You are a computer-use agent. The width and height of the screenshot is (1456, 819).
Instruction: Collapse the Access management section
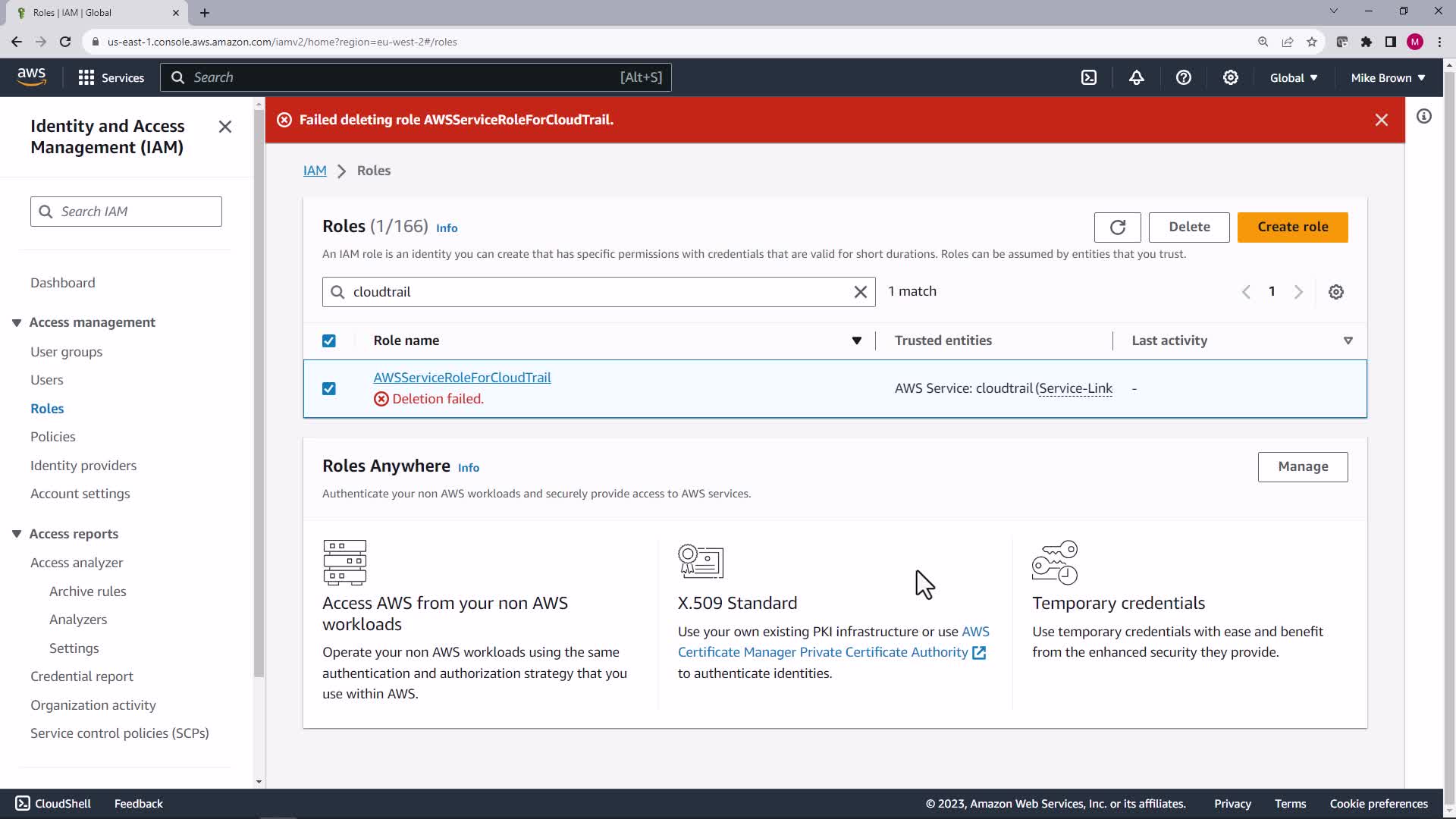click(x=17, y=322)
